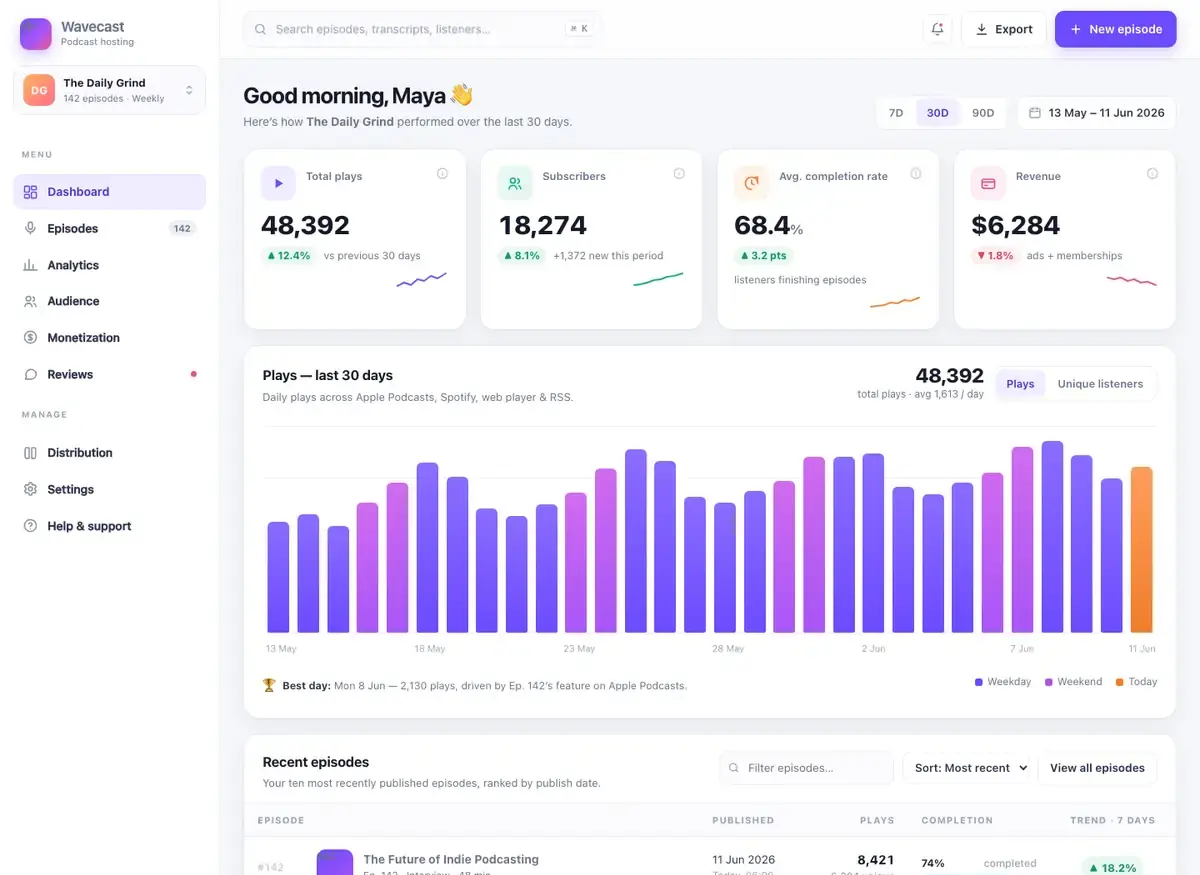The image size is (1200, 875).
Task: Open The Future of Indie Podcasting episode
Action: coord(451,859)
